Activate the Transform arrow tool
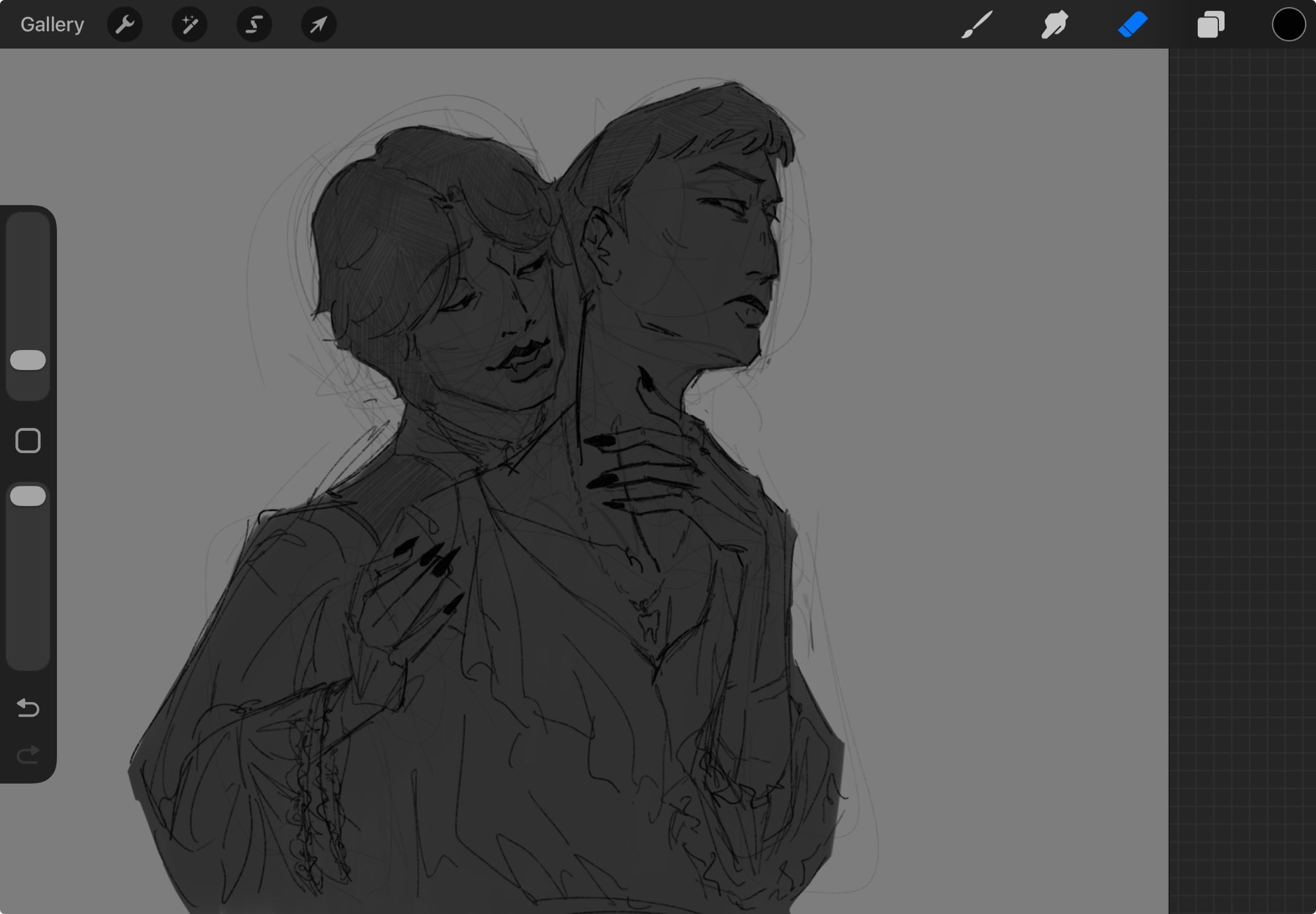 point(319,24)
